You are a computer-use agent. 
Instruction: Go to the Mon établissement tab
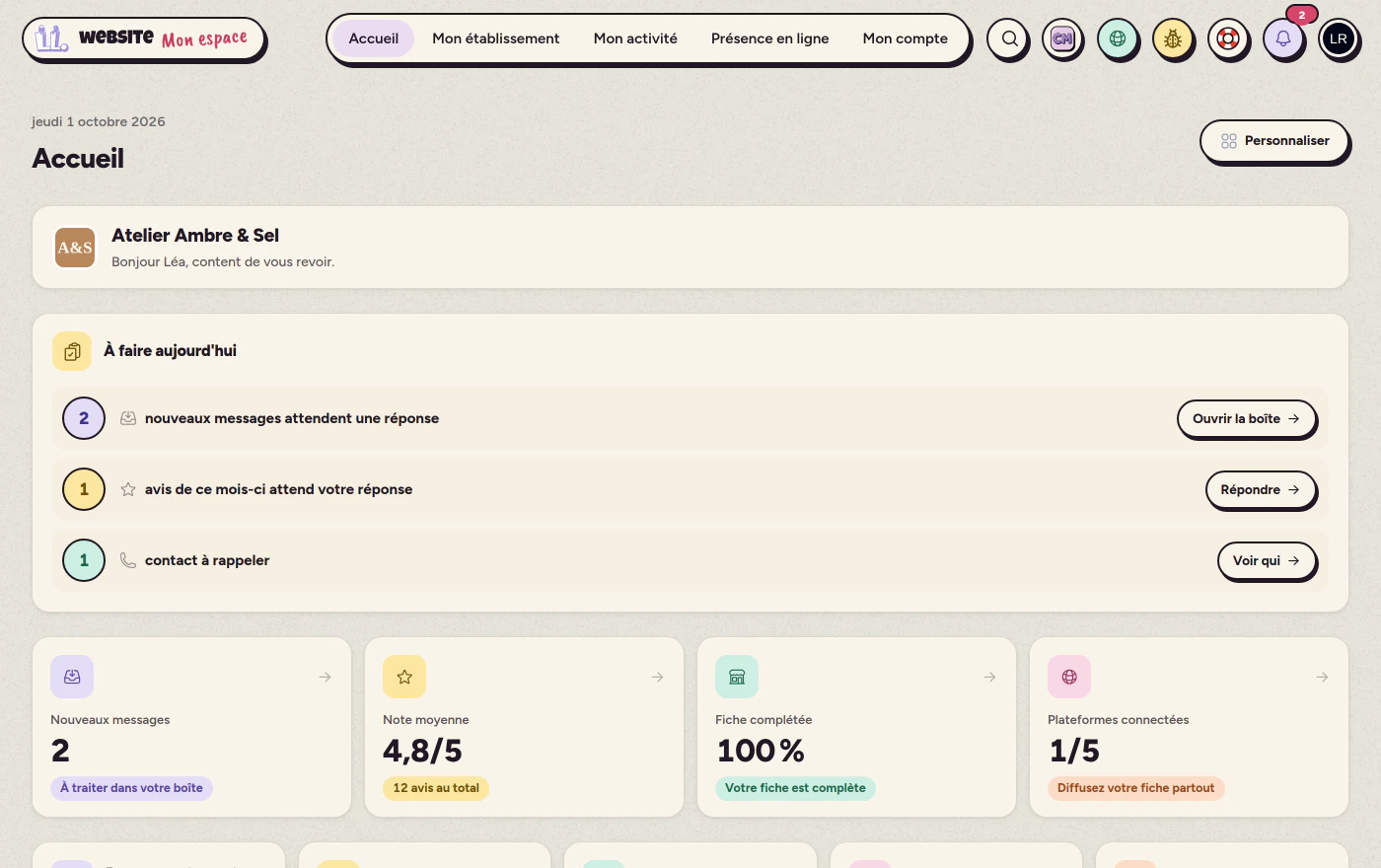coord(496,38)
